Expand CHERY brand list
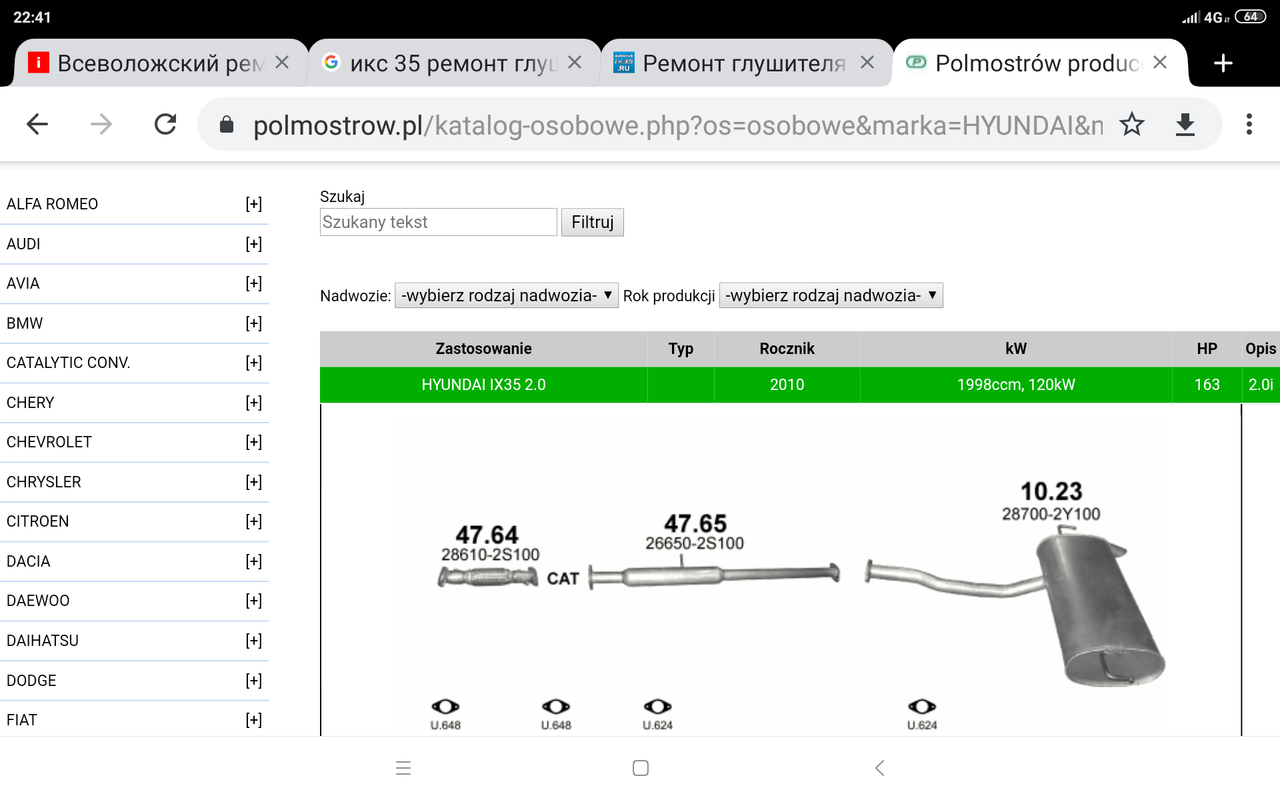 click(x=254, y=402)
